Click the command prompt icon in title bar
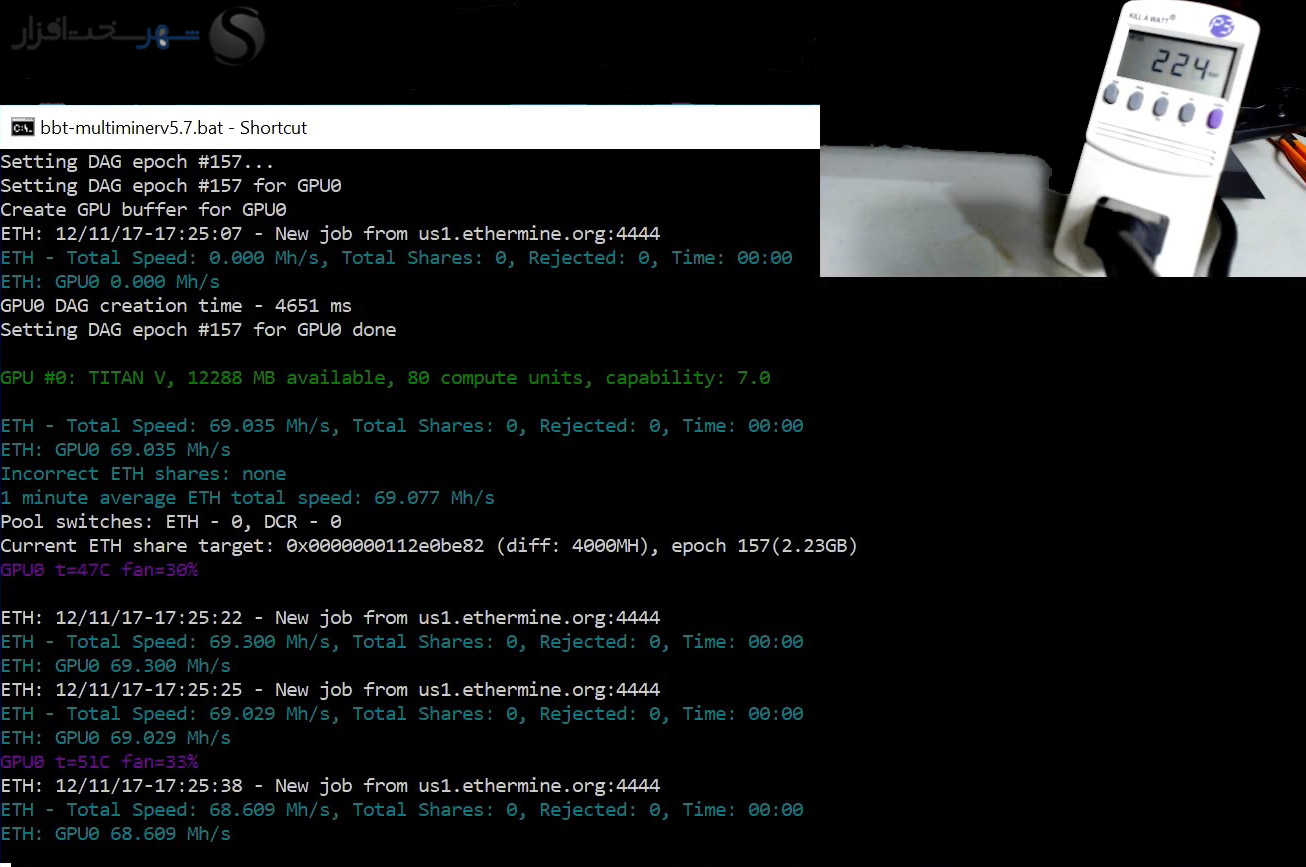 click(20, 127)
